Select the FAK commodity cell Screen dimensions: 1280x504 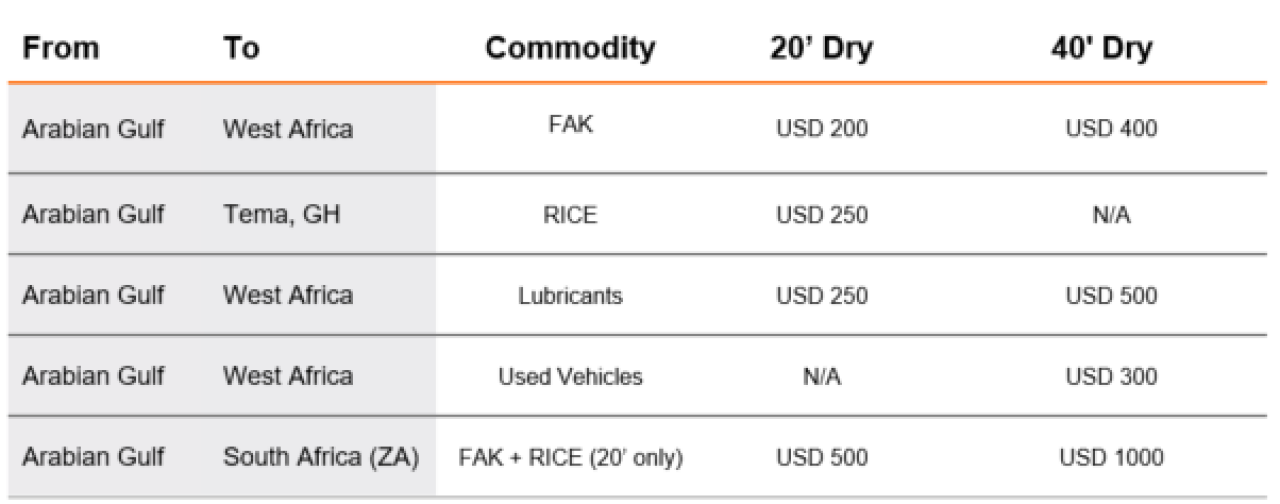(570, 127)
